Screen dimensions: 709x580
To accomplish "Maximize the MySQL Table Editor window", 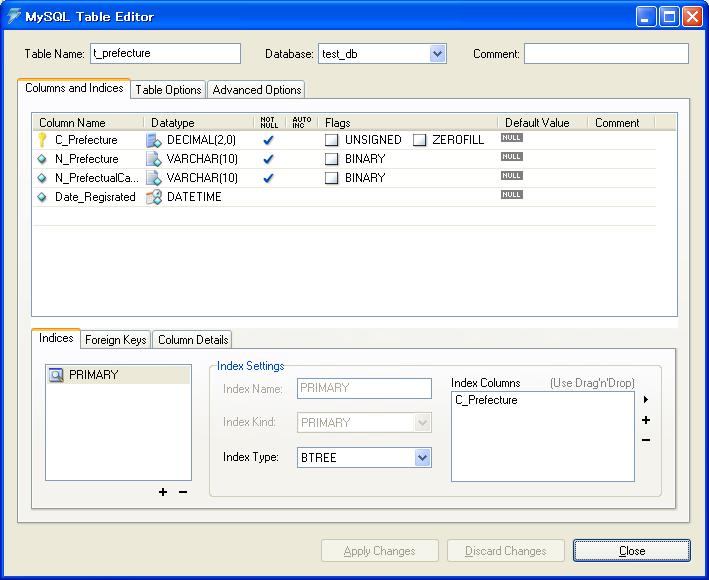I will click(669, 17).
